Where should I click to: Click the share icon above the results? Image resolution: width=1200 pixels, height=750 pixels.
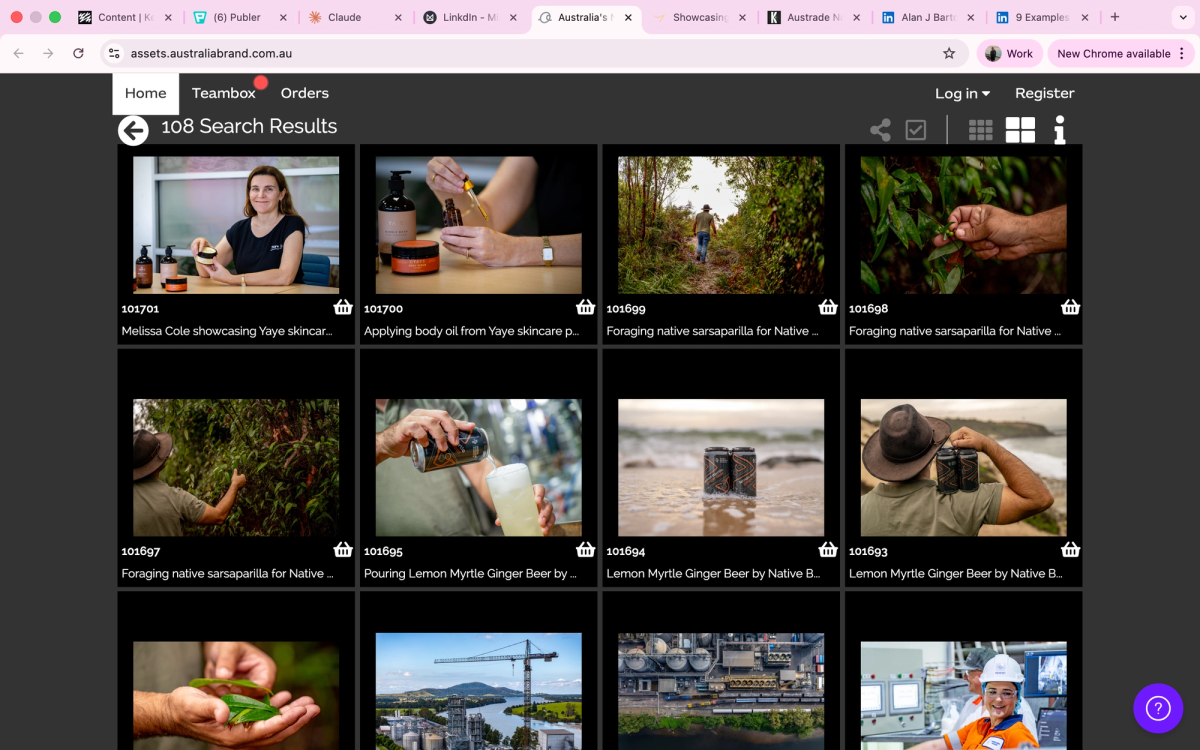(880, 130)
